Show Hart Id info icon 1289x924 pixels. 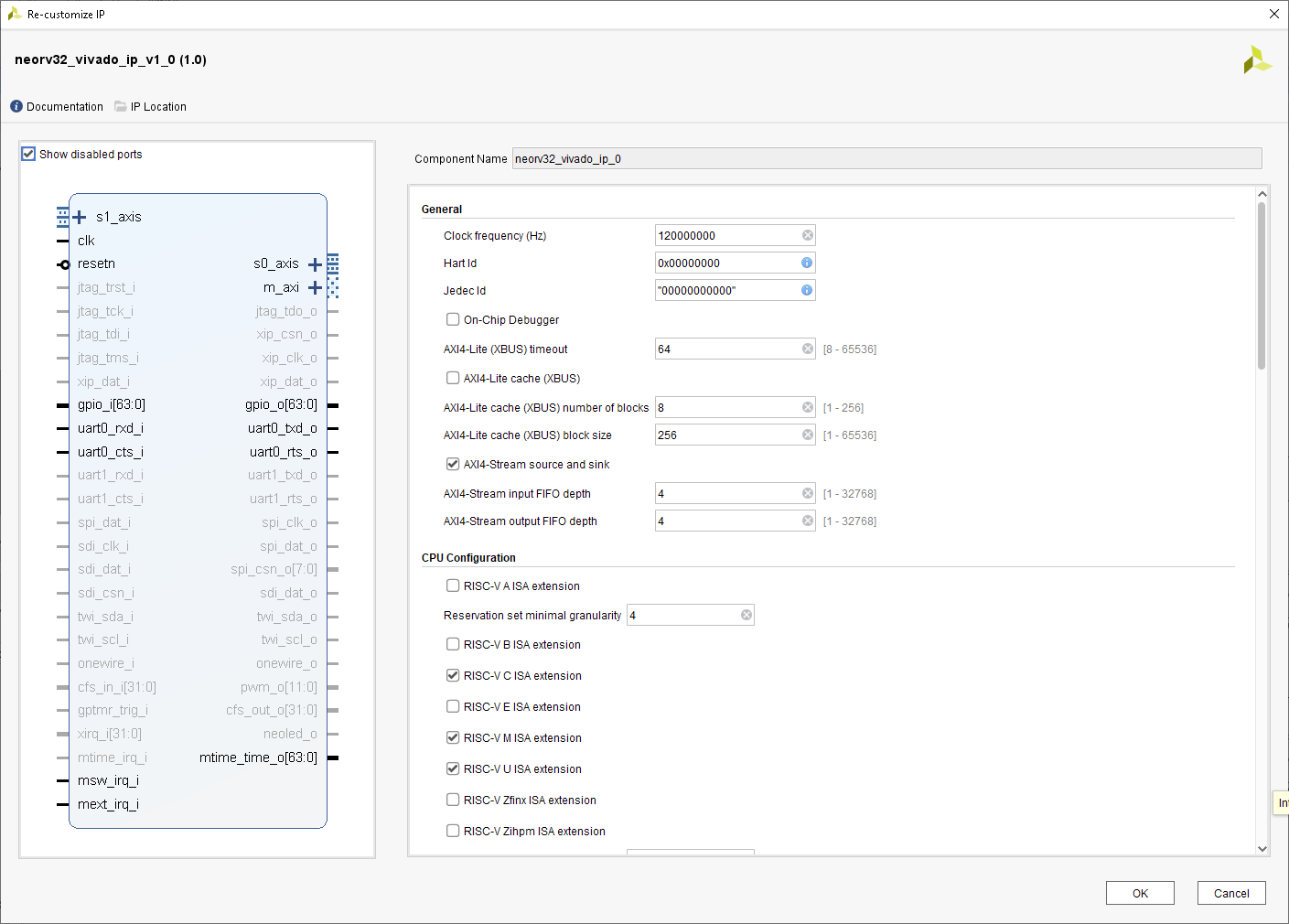pos(807,263)
